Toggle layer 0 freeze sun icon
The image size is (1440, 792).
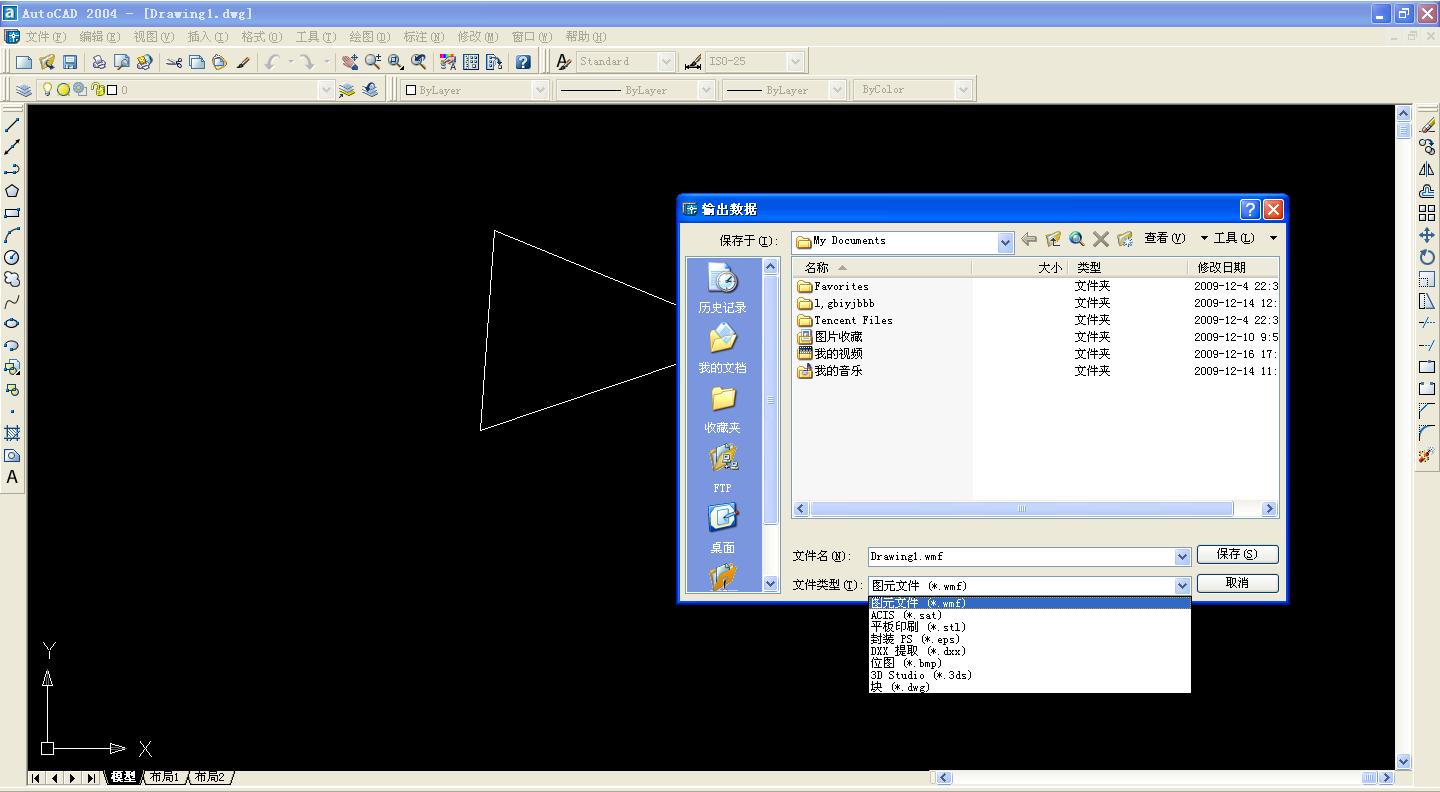pos(63,90)
